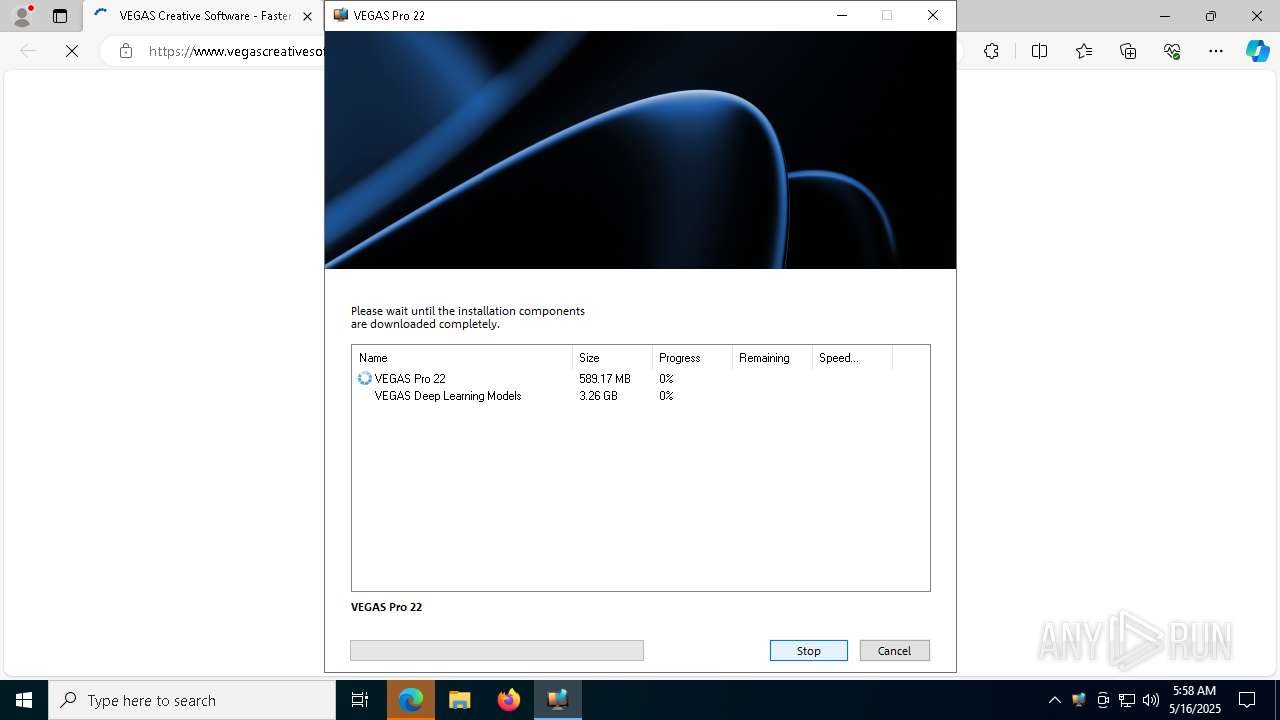Viewport: 1280px width, 720px height.
Task: Open Edge Collections panel
Action: (1128, 51)
